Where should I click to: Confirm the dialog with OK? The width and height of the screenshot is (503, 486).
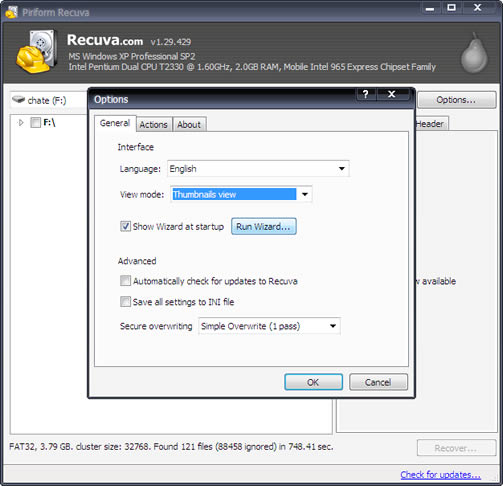tap(313, 382)
